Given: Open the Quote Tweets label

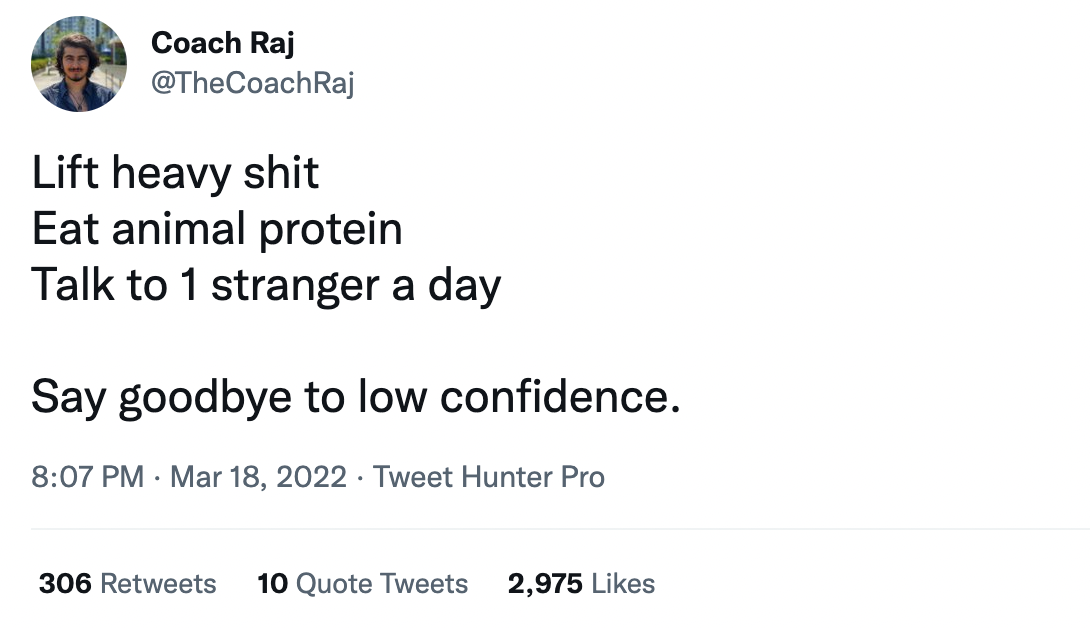Looking at the screenshot, I should (x=382, y=583).
